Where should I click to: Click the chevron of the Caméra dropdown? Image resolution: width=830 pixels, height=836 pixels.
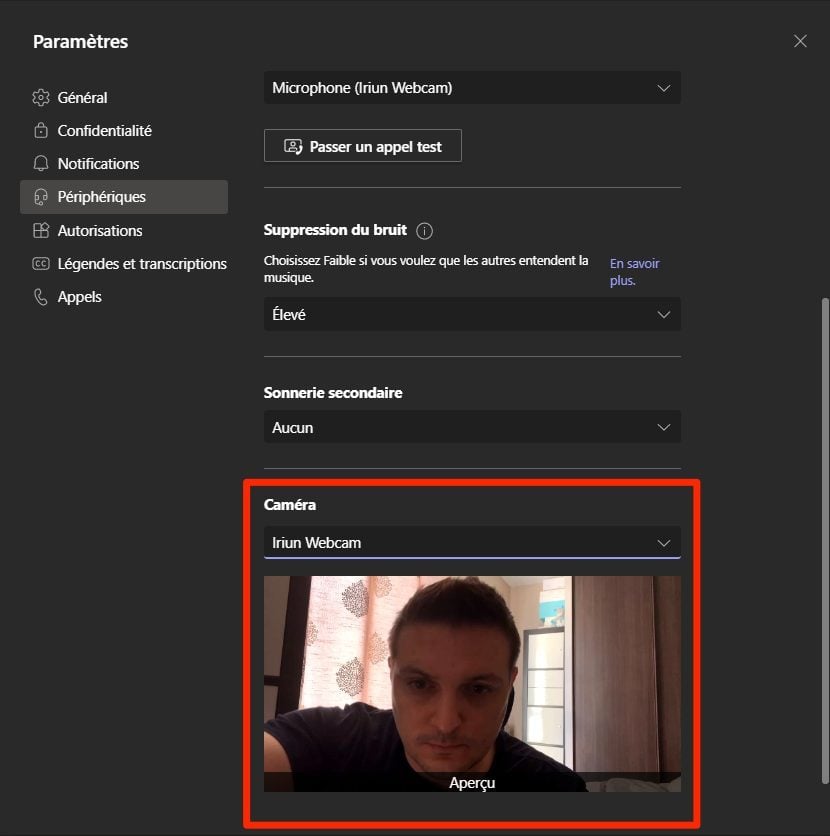pos(664,543)
